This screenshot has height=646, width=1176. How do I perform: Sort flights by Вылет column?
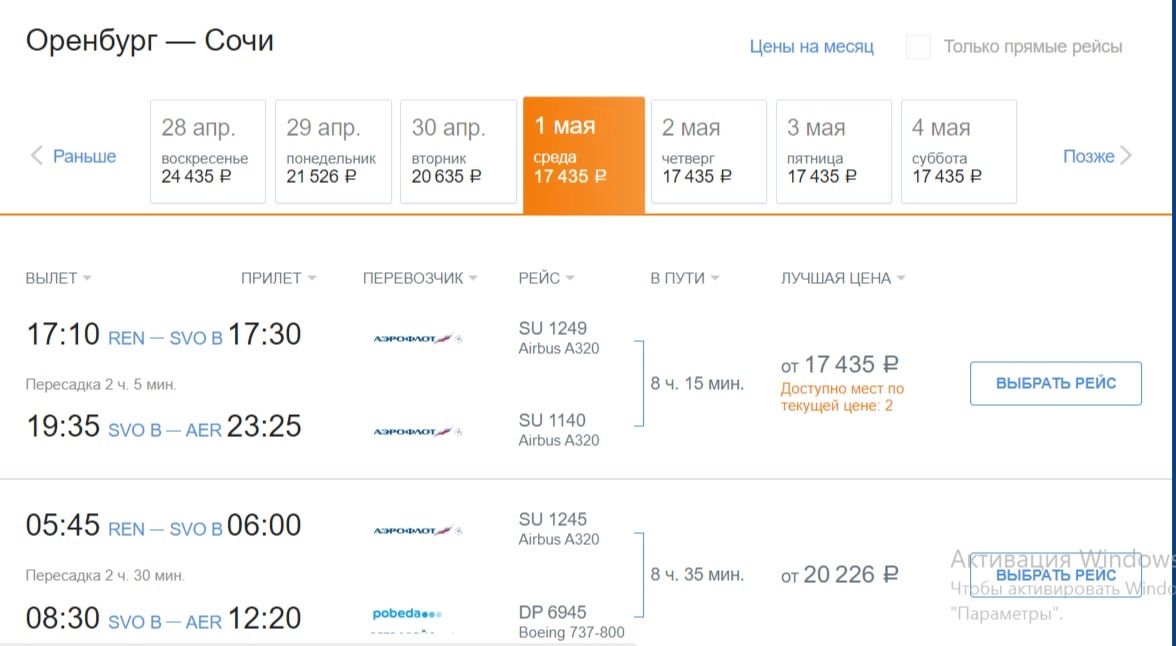58,278
